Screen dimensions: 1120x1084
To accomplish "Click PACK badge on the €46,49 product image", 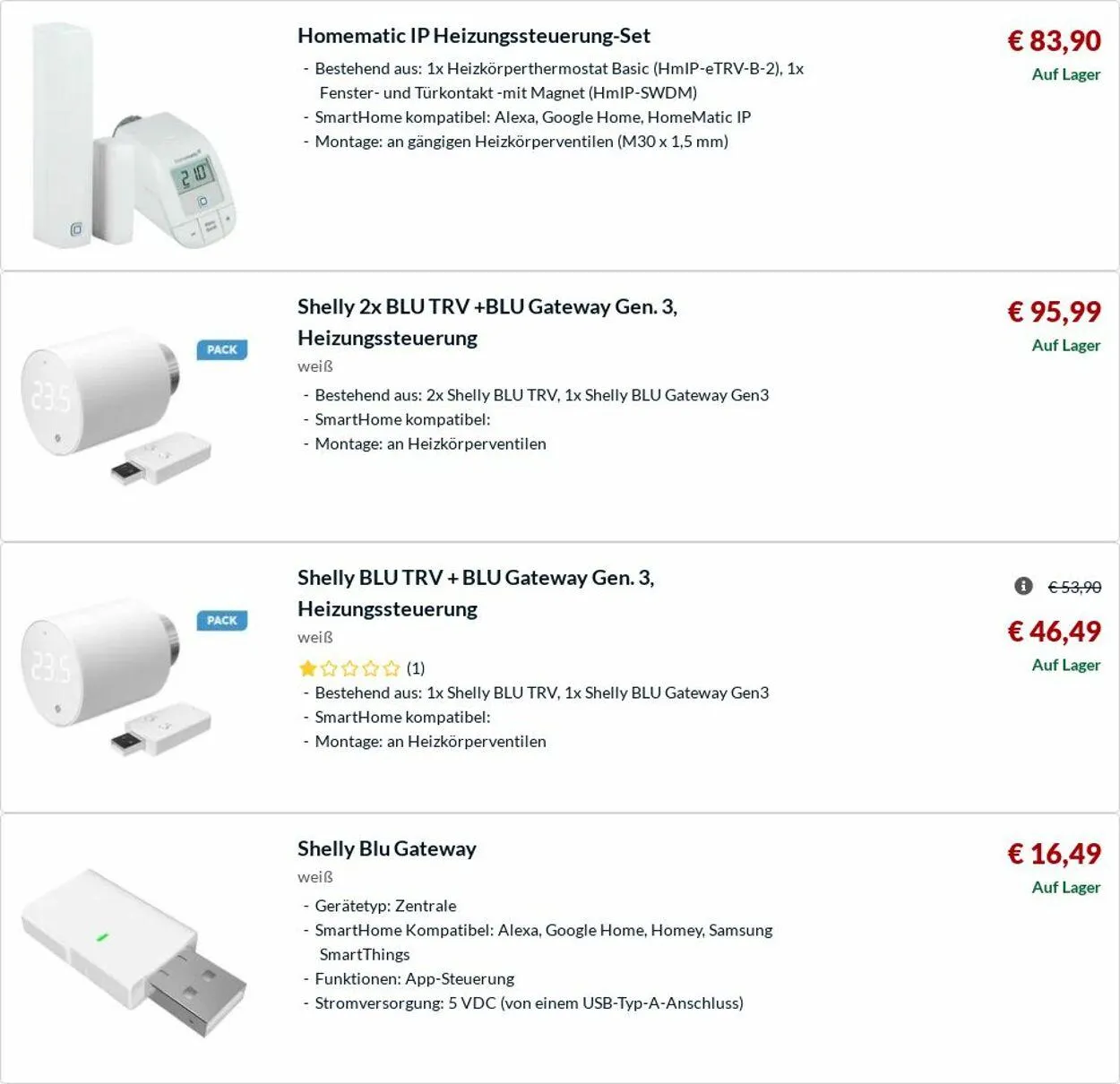I will pyautogui.click(x=222, y=620).
